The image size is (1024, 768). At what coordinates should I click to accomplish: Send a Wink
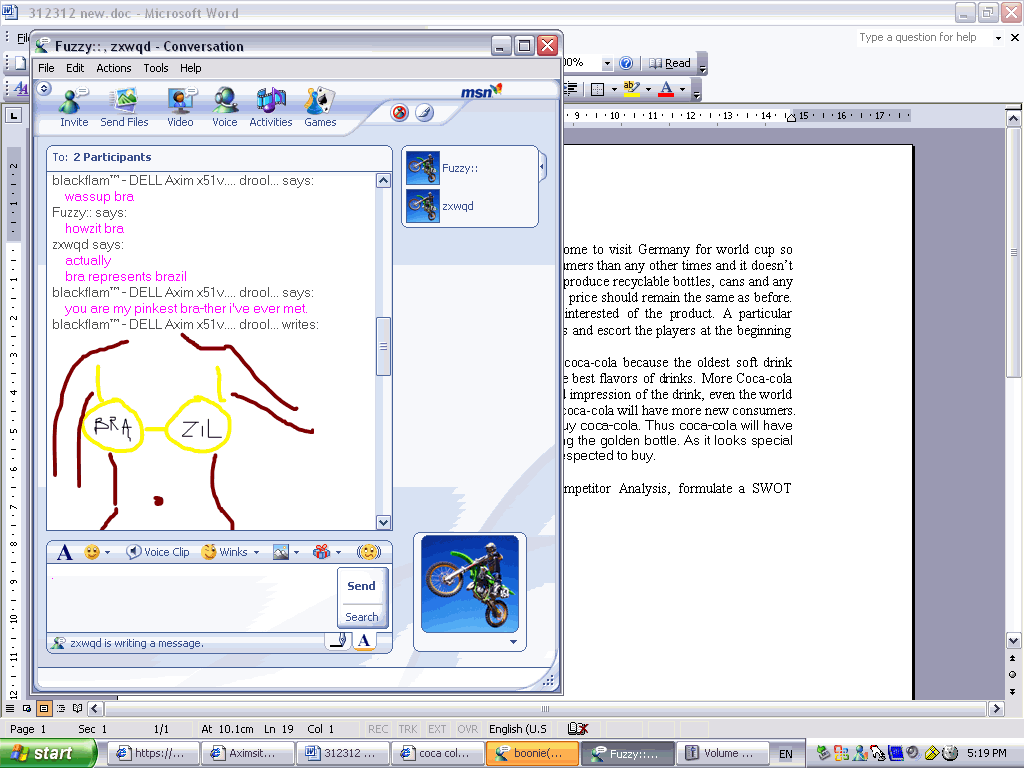[225, 552]
